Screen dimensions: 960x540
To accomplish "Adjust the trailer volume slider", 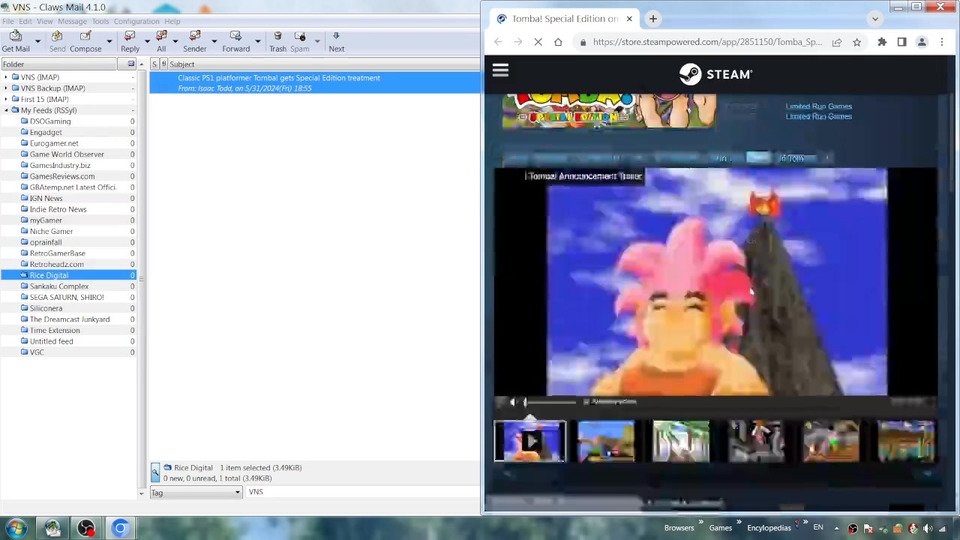I will coord(550,402).
